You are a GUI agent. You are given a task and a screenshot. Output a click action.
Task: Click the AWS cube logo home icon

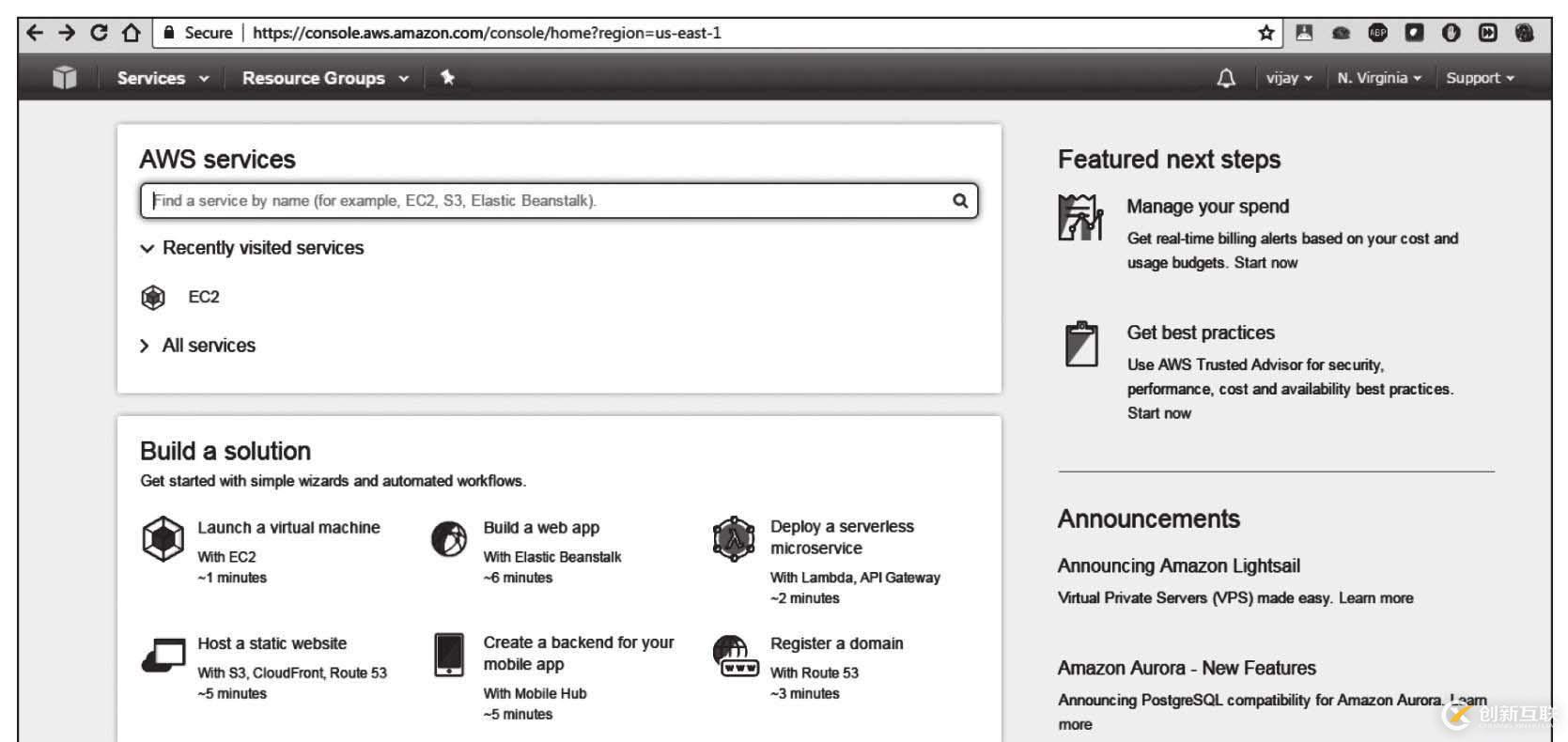click(x=64, y=77)
